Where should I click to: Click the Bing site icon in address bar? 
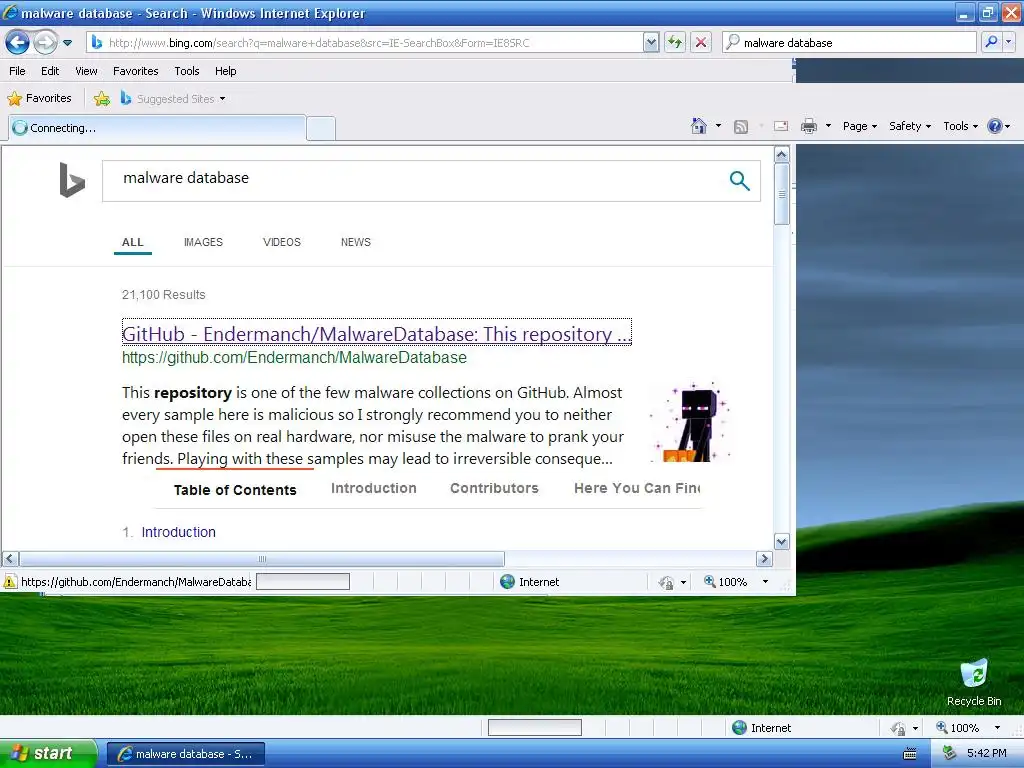point(97,42)
